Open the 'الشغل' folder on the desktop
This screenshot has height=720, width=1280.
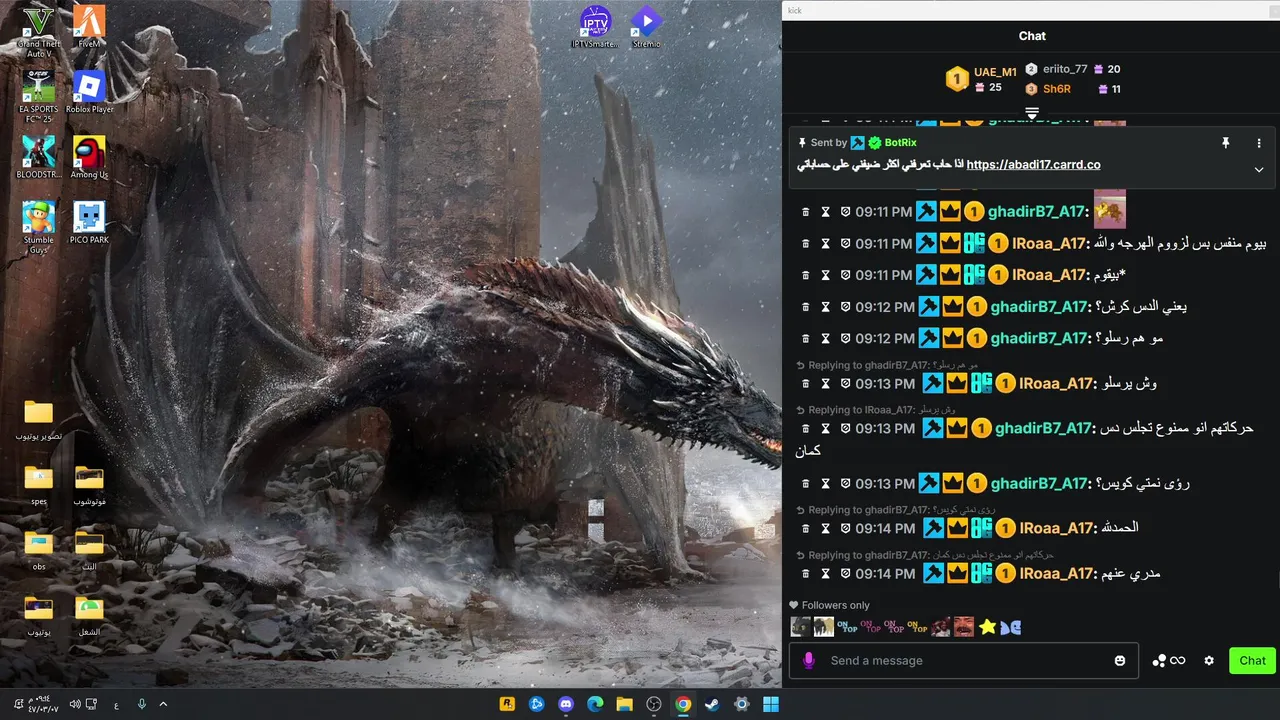(x=89, y=614)
